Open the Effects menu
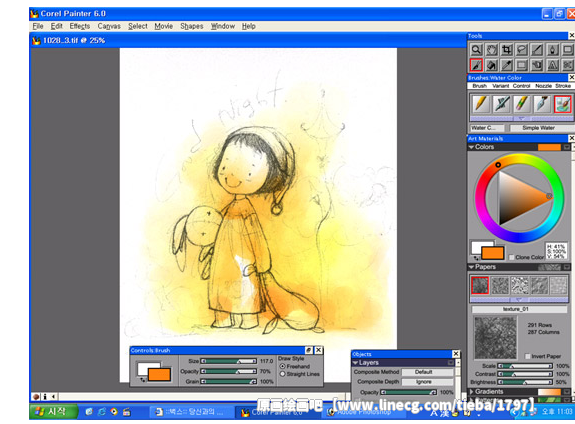Viewport: 575px width, 424px height. tap(80, 26)
